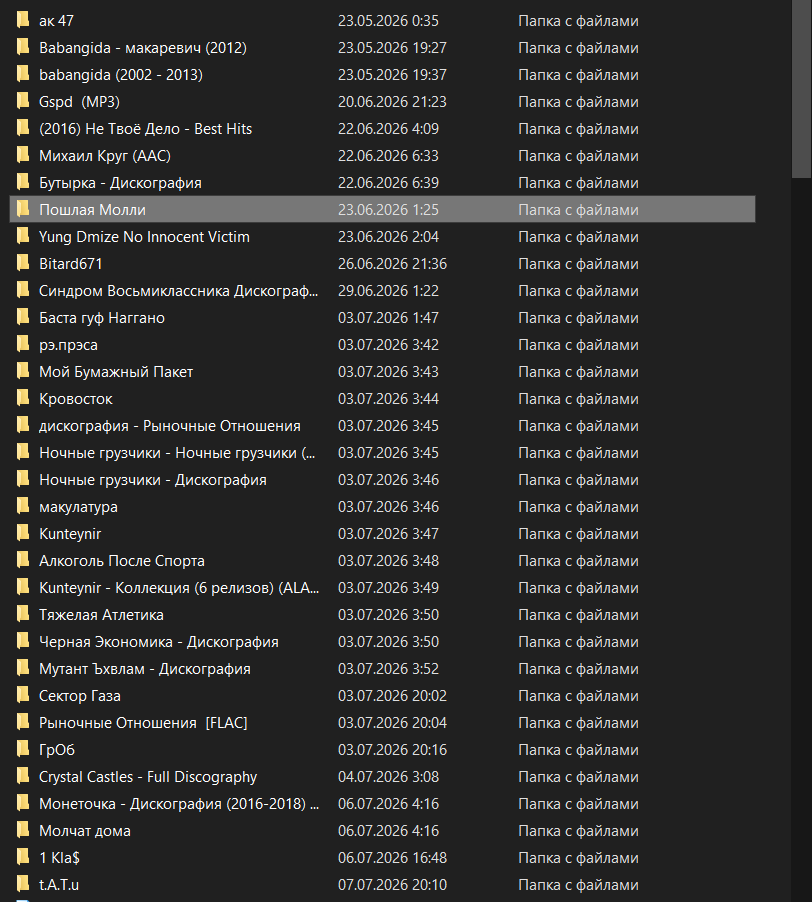The image size is (812, 902).
Task: Click "Папка с файлами" in the Кровосток row
Action: 579,399
